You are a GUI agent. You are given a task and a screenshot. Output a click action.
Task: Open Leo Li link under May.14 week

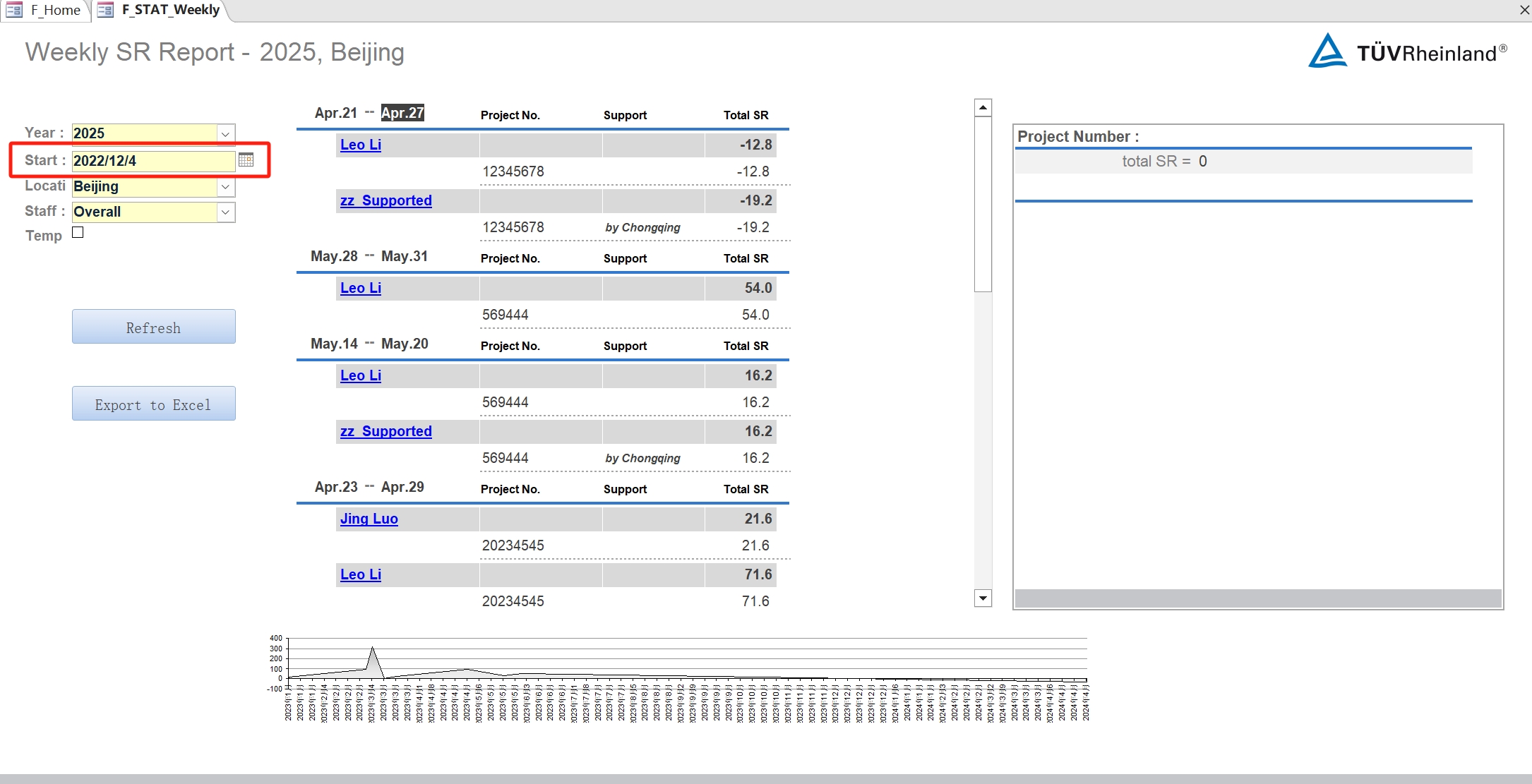(361, 375)
